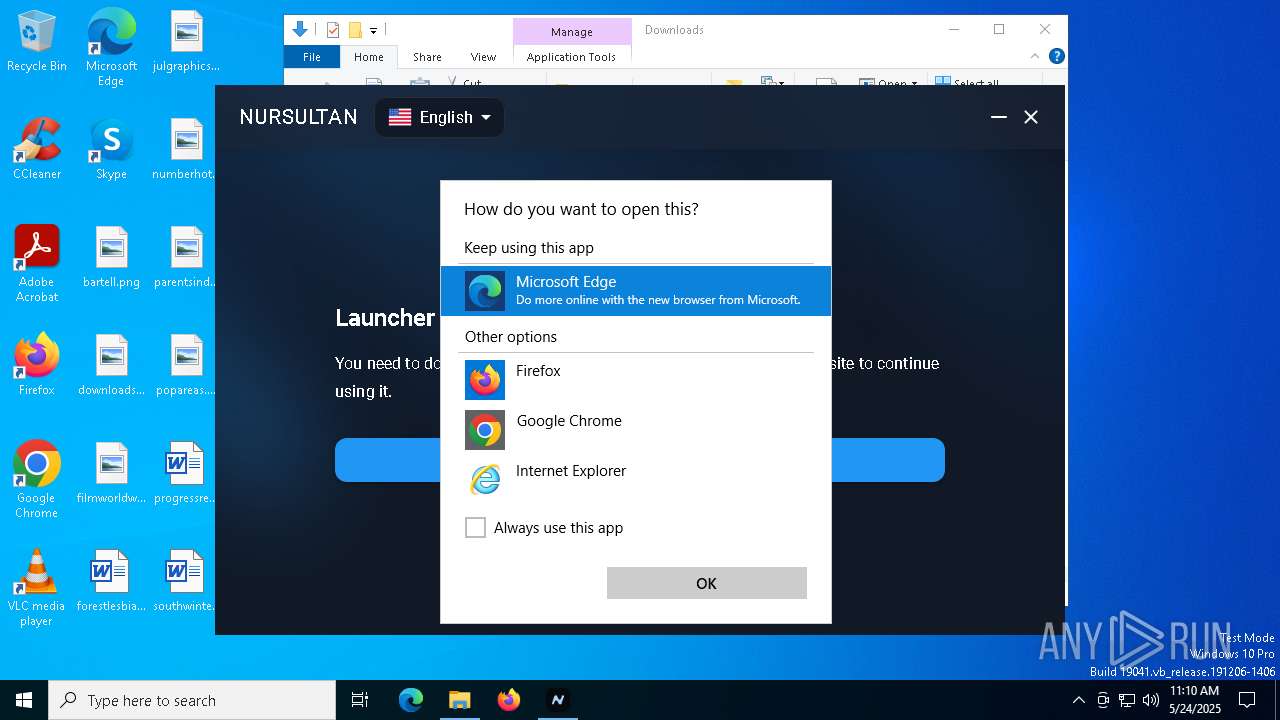The width and height of the screenshot is (1280, 720).
Task: Select the bartell.png file on desktop
Action: pyautogui.click(x=111, y=258)
